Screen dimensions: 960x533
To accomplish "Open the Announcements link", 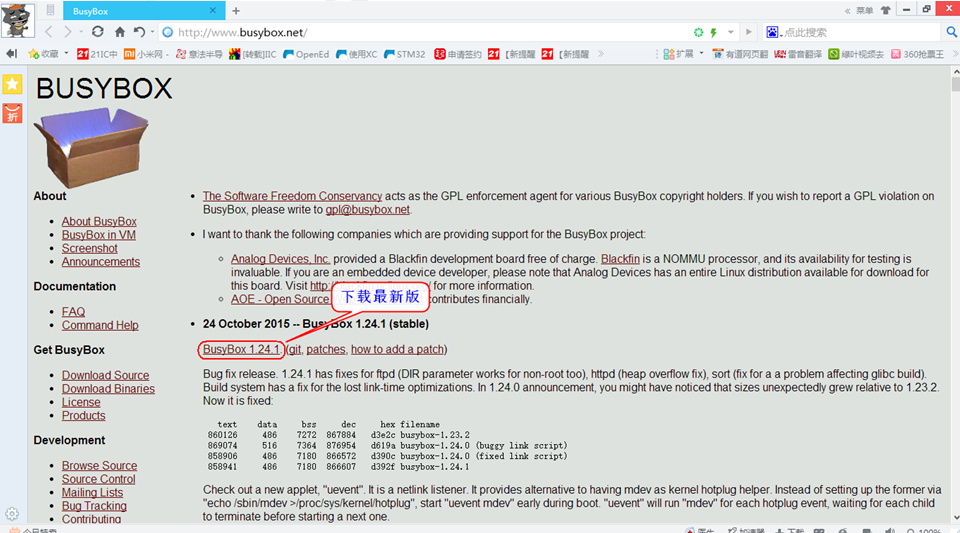I will pos(100,262).
